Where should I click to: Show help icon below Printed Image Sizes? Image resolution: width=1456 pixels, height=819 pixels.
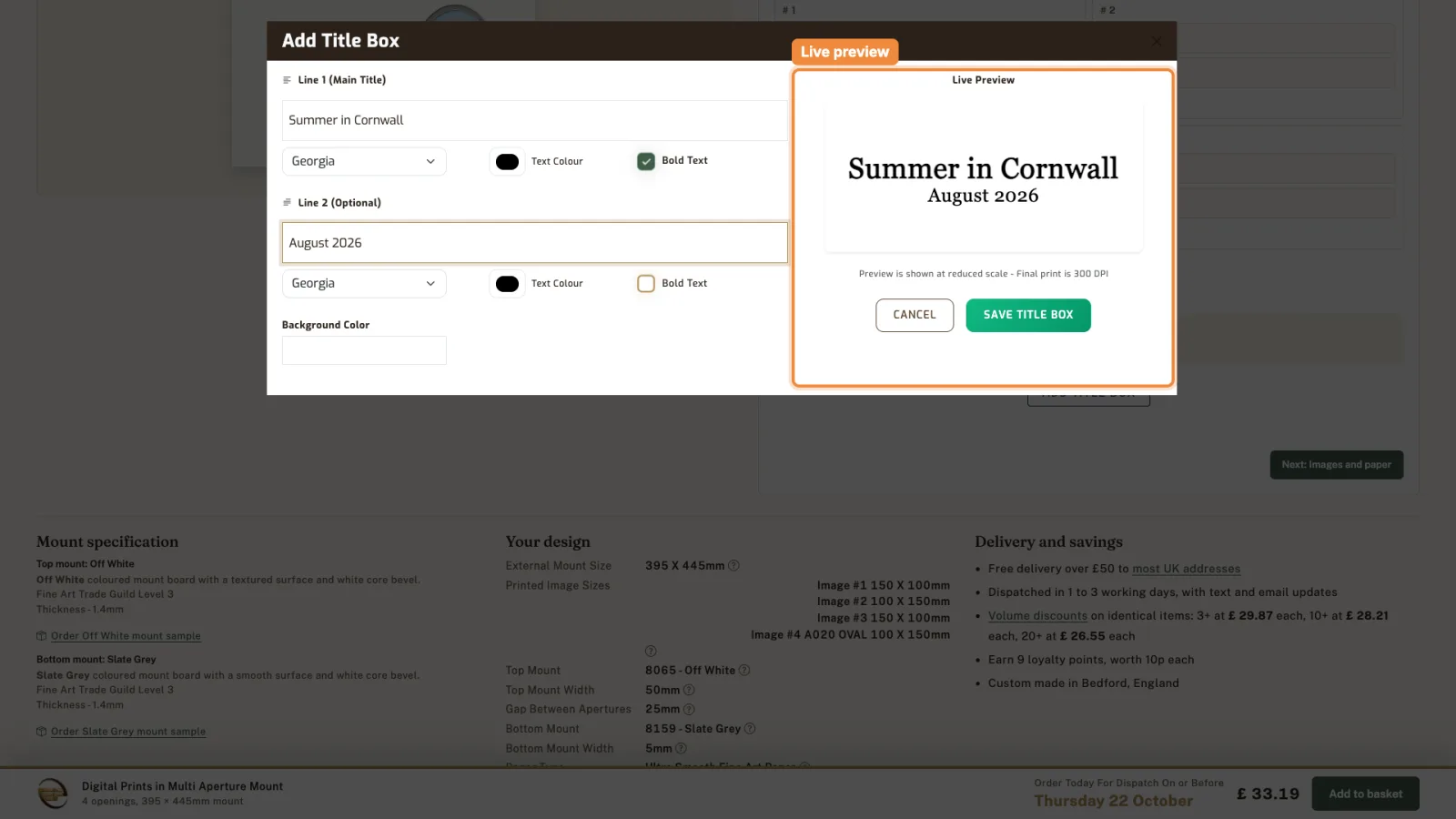click(651, 652)
